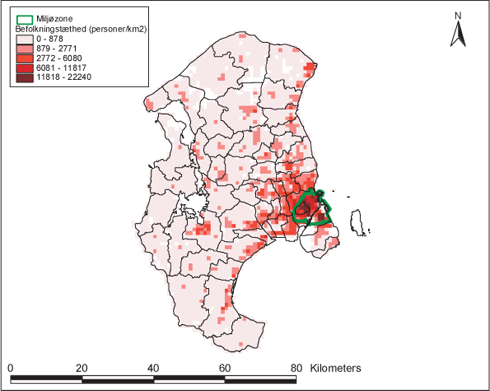
Task: Select the 11818 - 22240 color swatch
Action: [x=25, y=78]
